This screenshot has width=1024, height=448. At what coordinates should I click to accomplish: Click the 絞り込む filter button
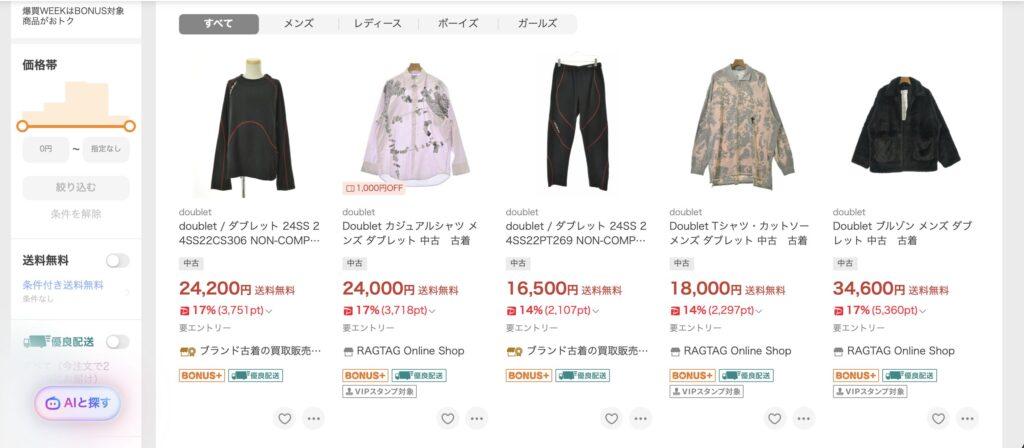tap(76, 187)
